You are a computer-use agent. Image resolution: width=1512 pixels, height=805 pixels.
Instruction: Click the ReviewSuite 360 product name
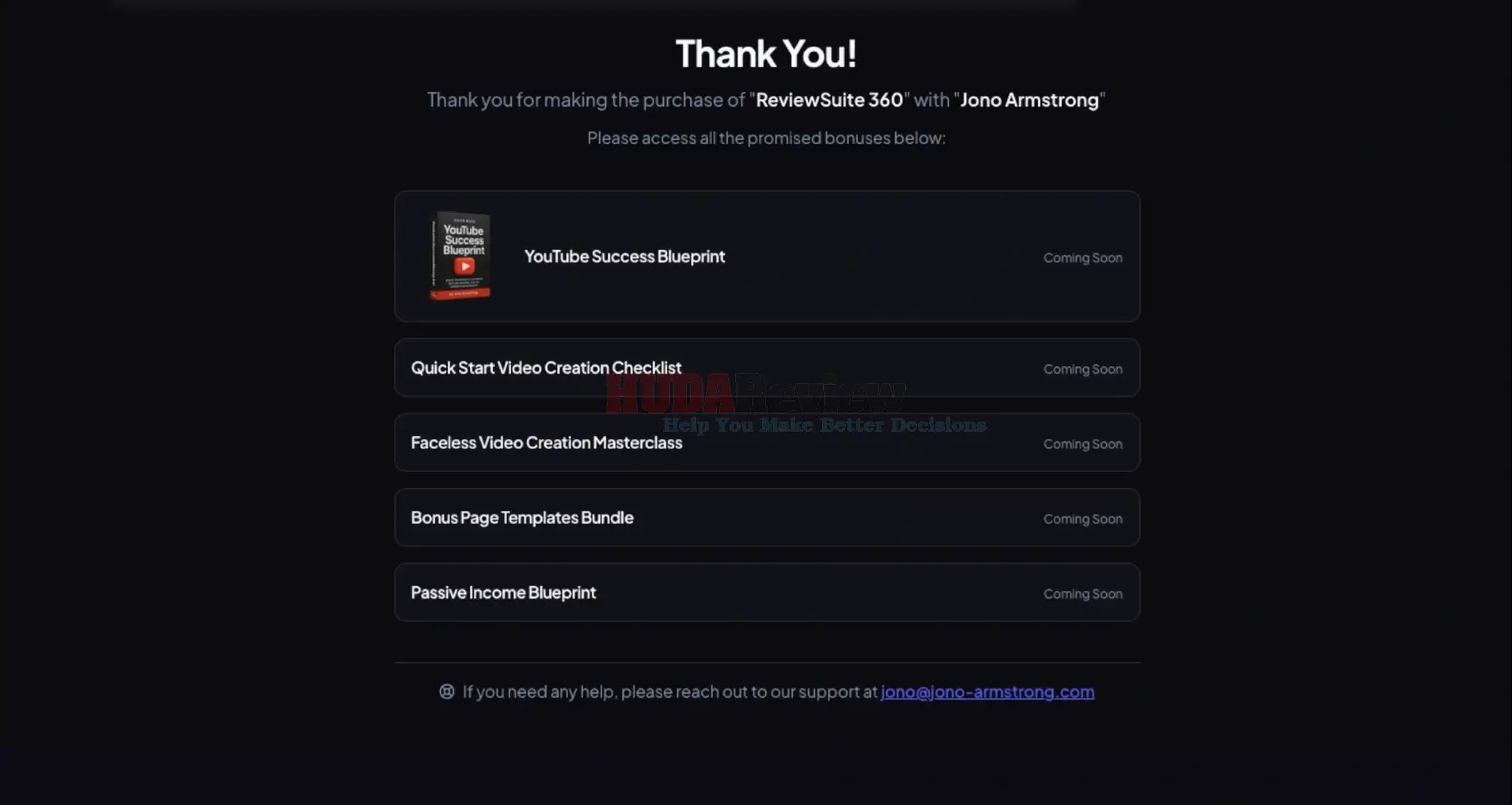829,100
